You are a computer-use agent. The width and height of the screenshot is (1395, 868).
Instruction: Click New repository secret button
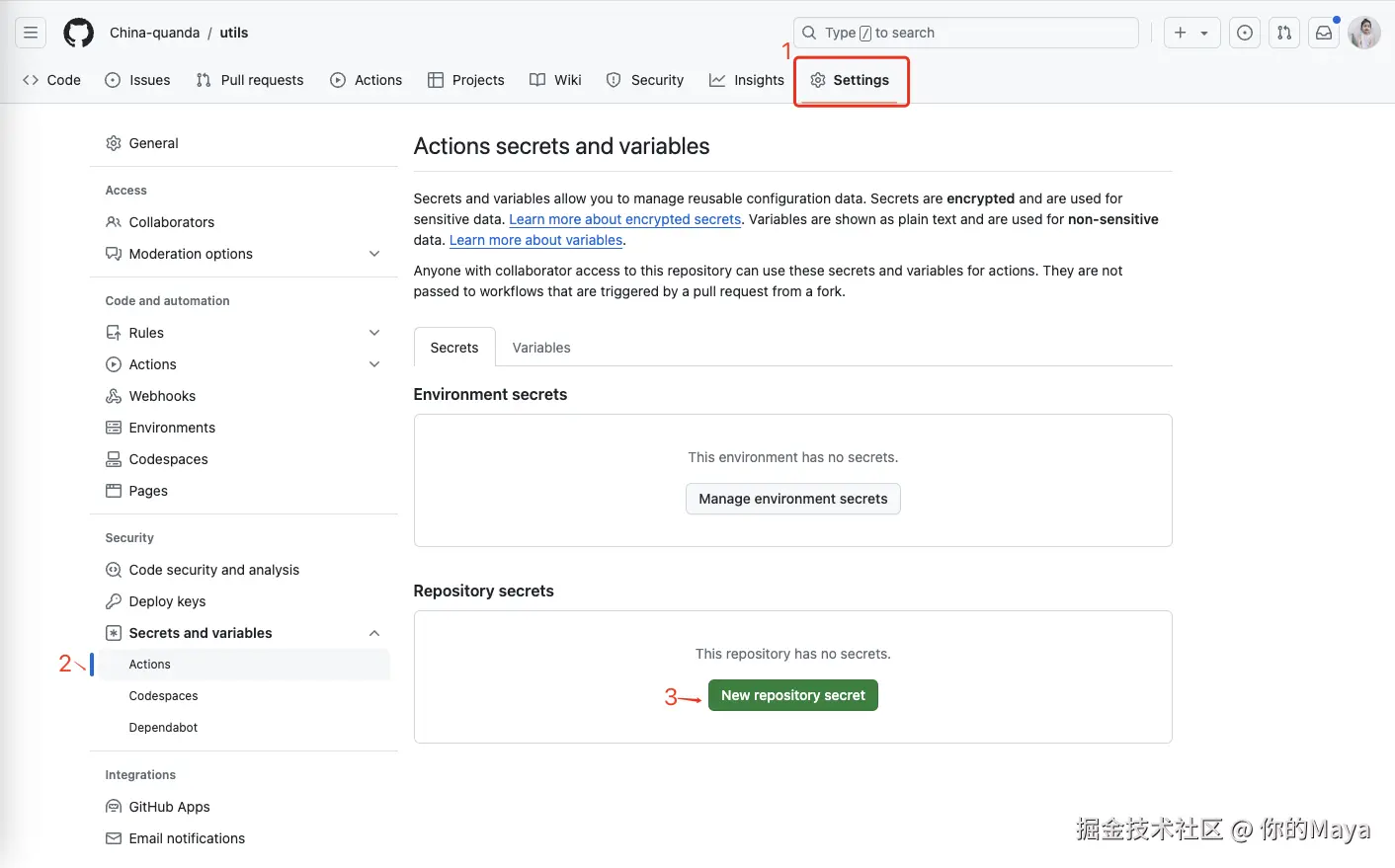point(792,695)
